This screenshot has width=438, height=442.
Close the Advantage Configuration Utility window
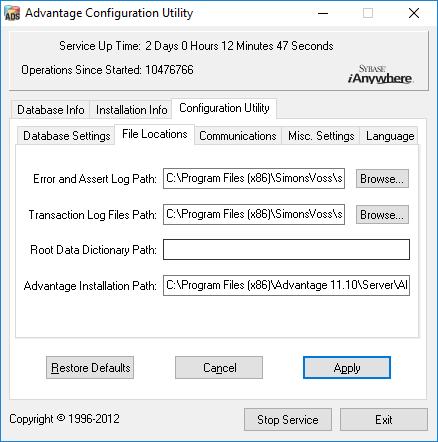coord(414,13)
